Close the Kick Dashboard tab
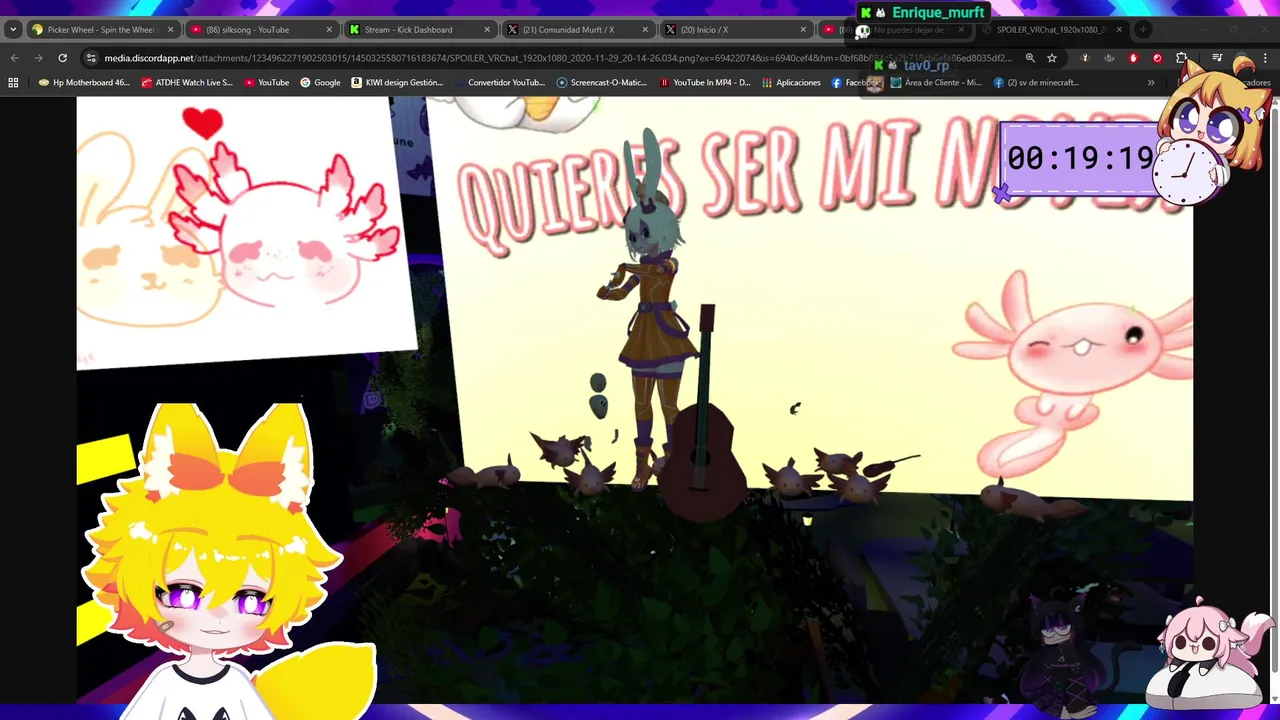The width and height of the screenshot is (1280, 720). (487, 30)
